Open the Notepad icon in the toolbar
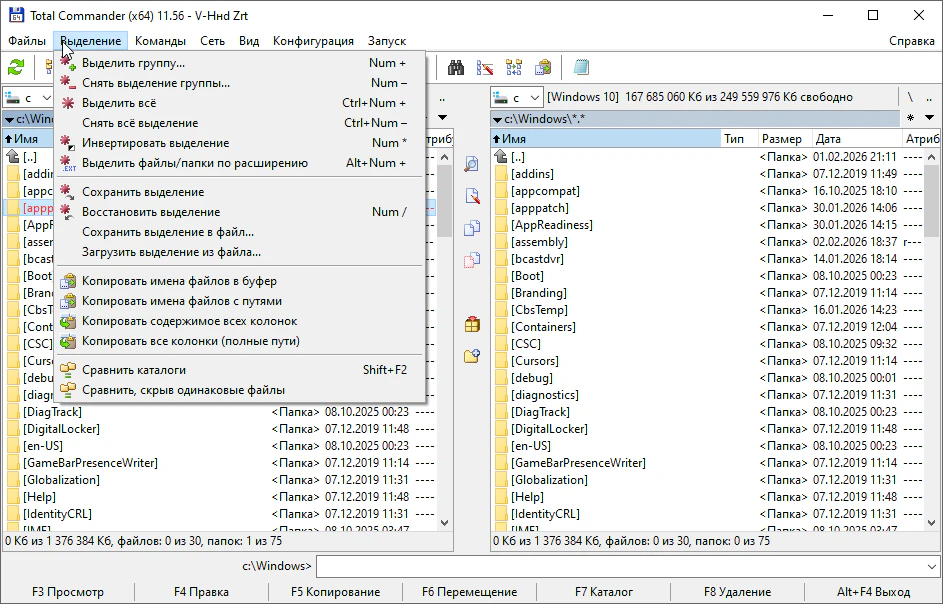The width and height of the screenshot is (943, 604). point(582,67)
